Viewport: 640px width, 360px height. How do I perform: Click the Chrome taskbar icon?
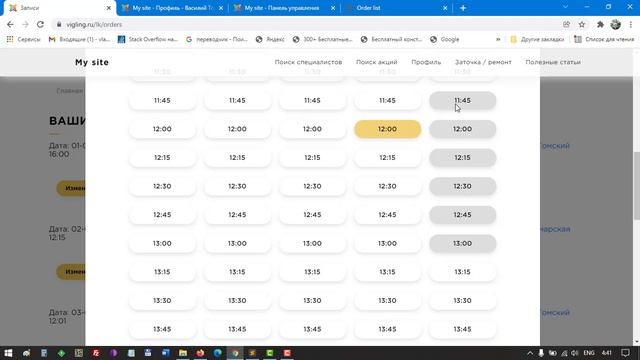coord(235,353)
